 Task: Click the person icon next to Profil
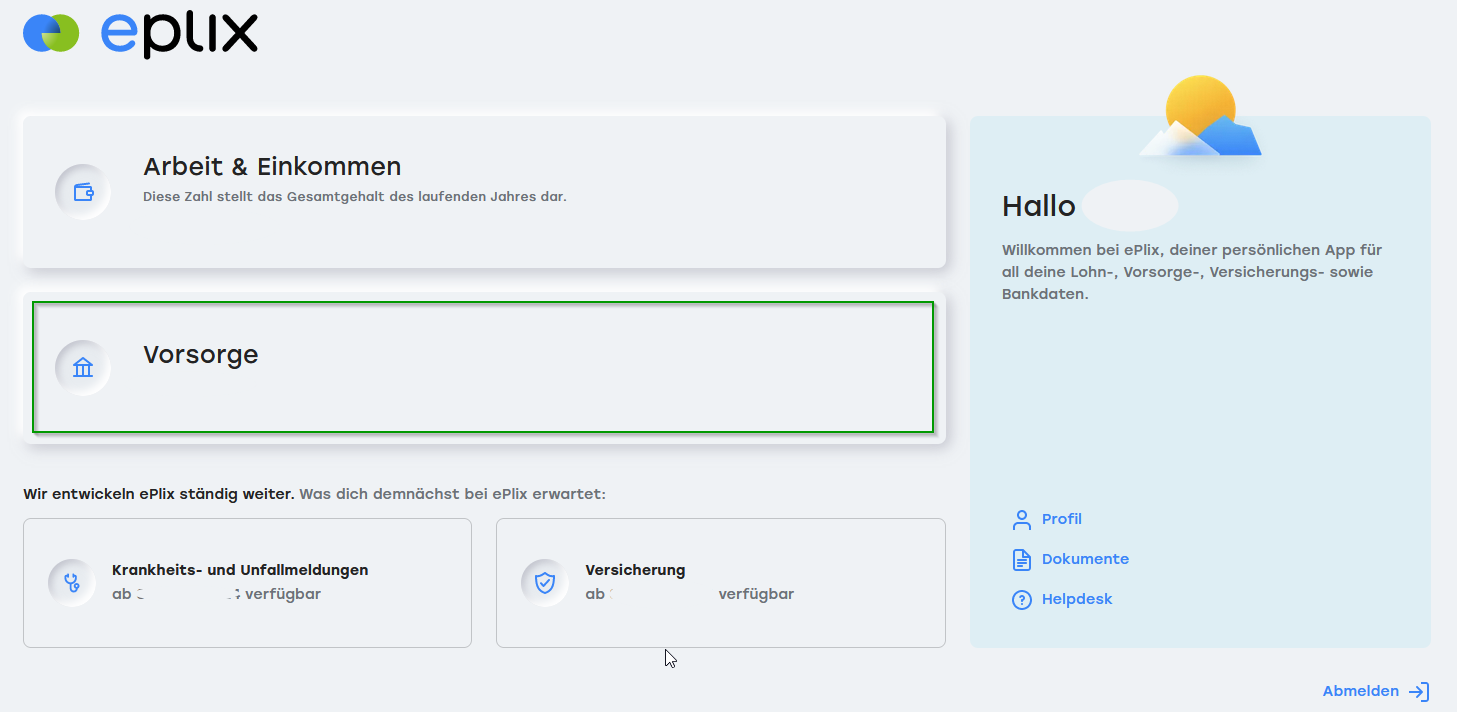coord(1021,519)
